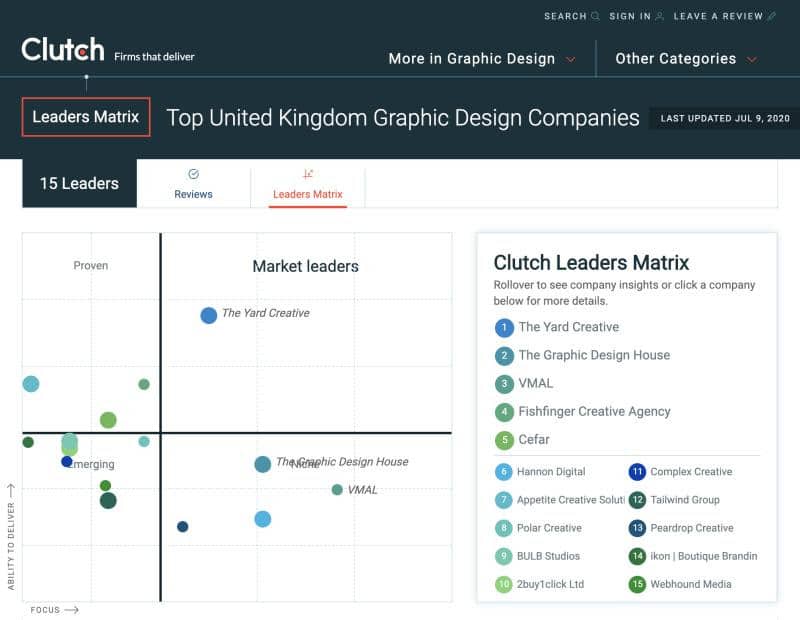Click the Leaders Matrix chart icon
The image size is (800, 620).
click(x=308, y=175)
